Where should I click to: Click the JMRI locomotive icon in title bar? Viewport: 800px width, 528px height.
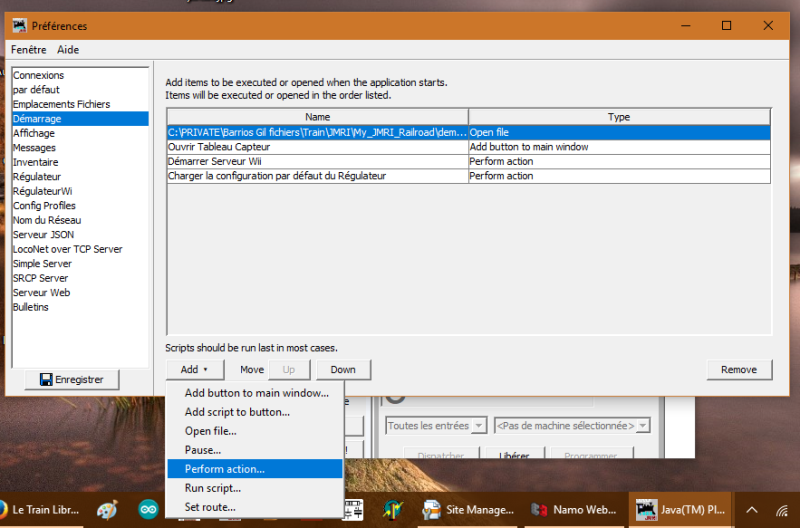tap(19, 25)
